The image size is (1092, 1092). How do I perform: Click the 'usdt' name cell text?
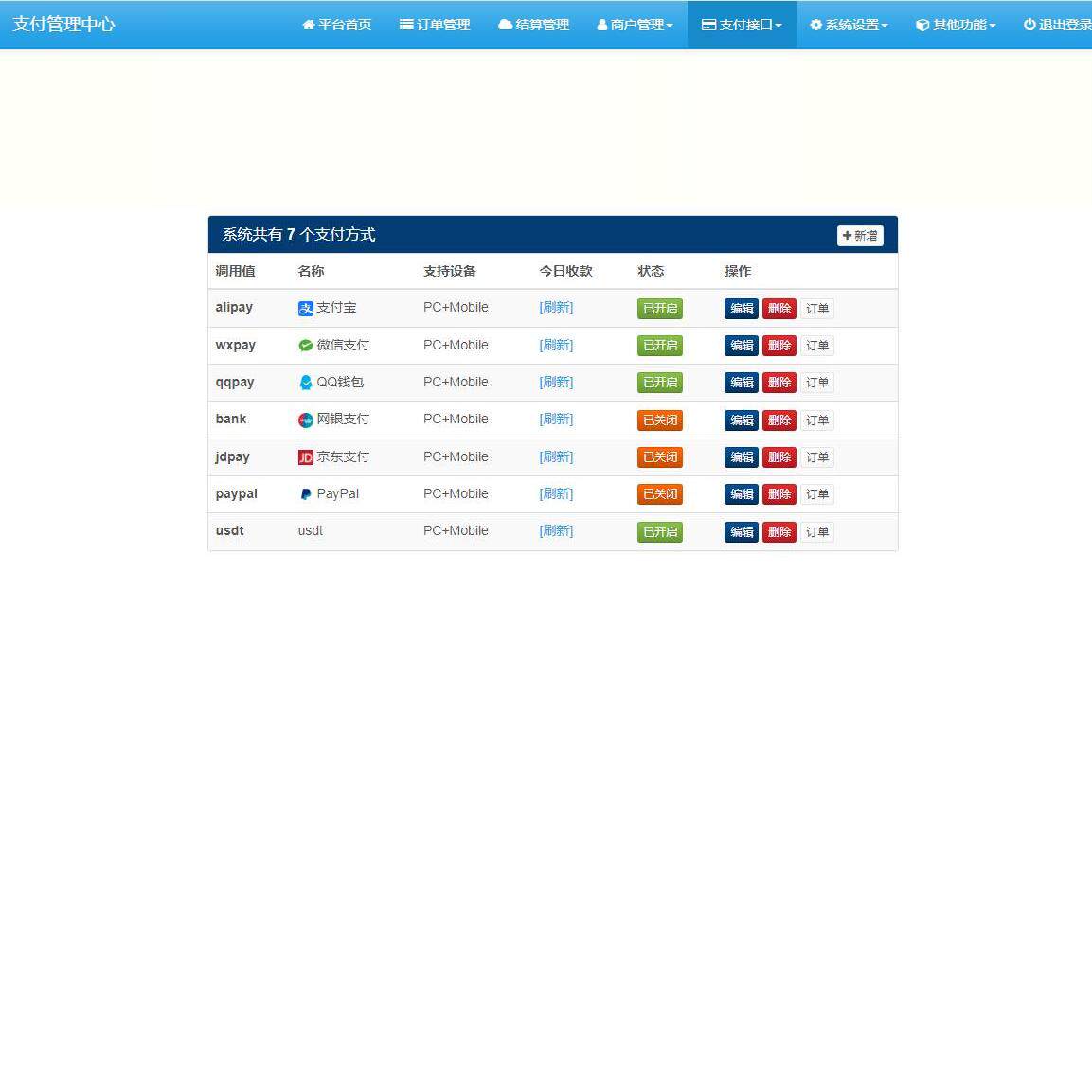311,530
